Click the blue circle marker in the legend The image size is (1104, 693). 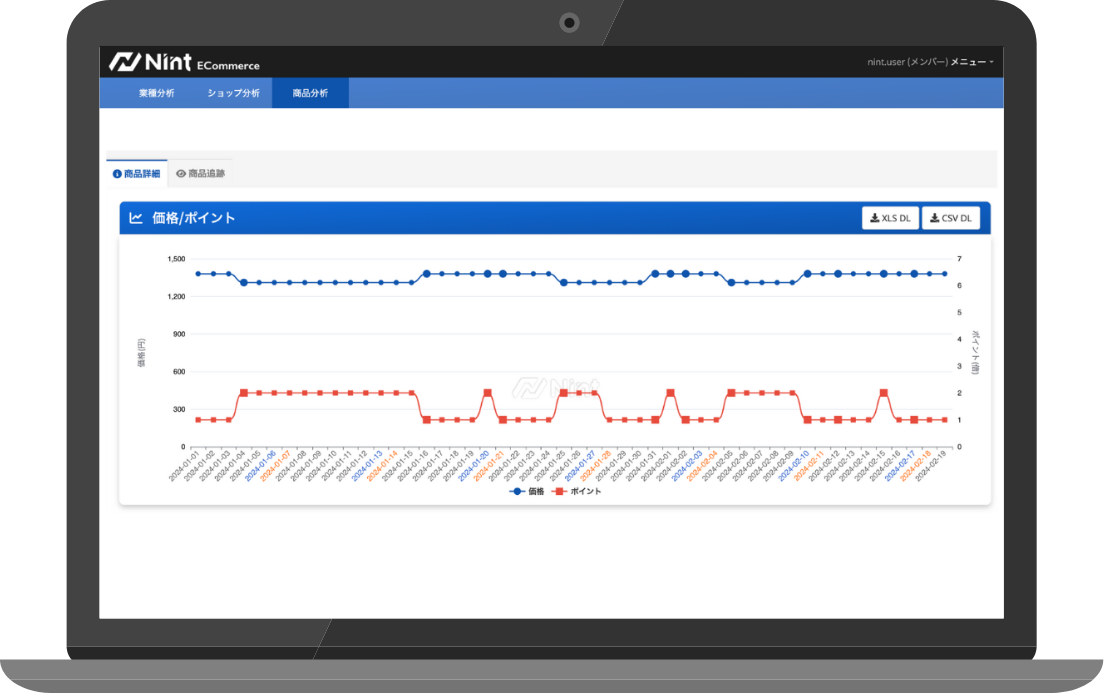(517, 492)
